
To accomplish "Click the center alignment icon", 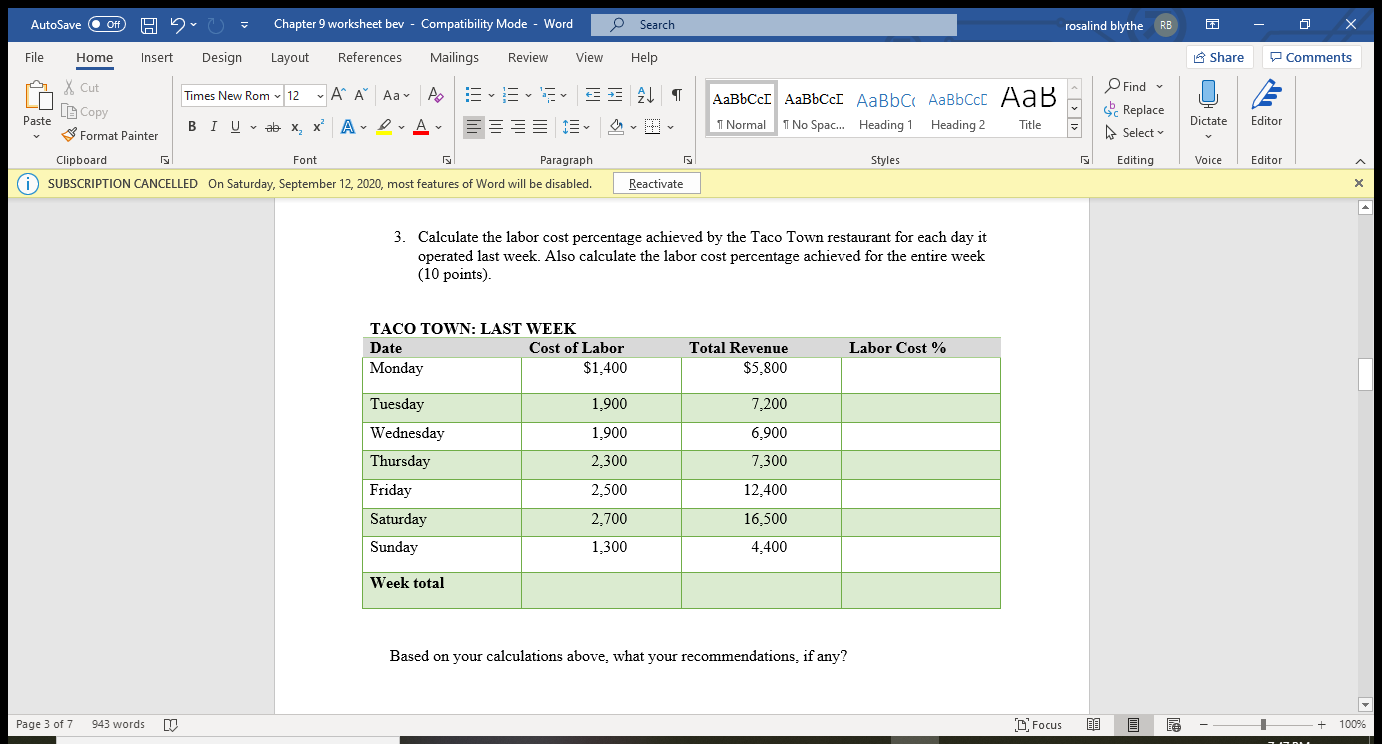I will 495,126.
